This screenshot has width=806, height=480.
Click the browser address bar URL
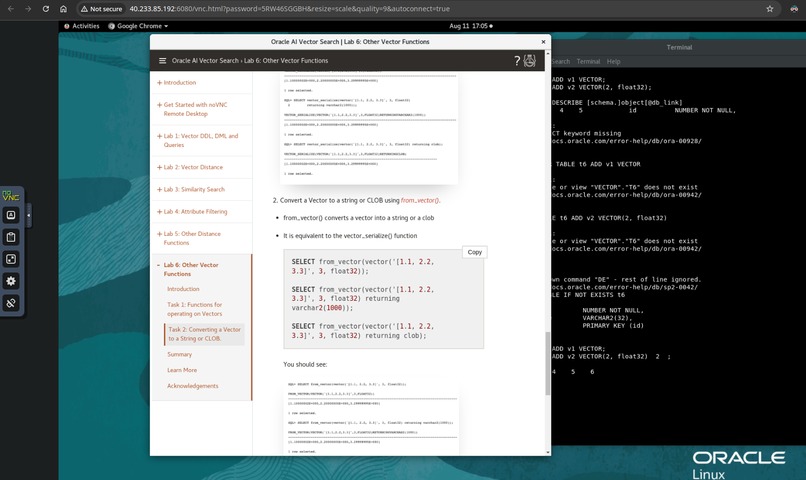289,9
